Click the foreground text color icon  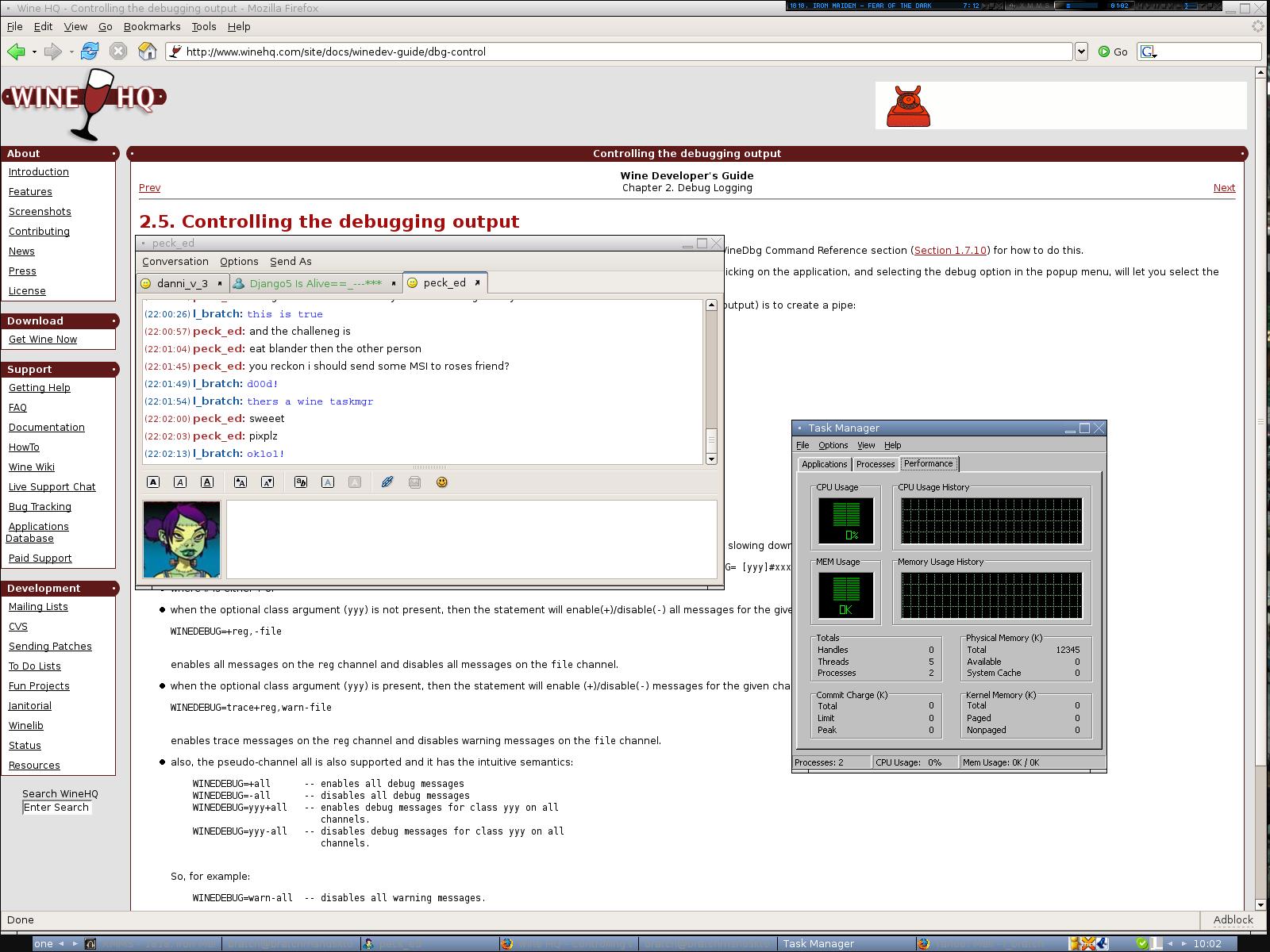328,482
